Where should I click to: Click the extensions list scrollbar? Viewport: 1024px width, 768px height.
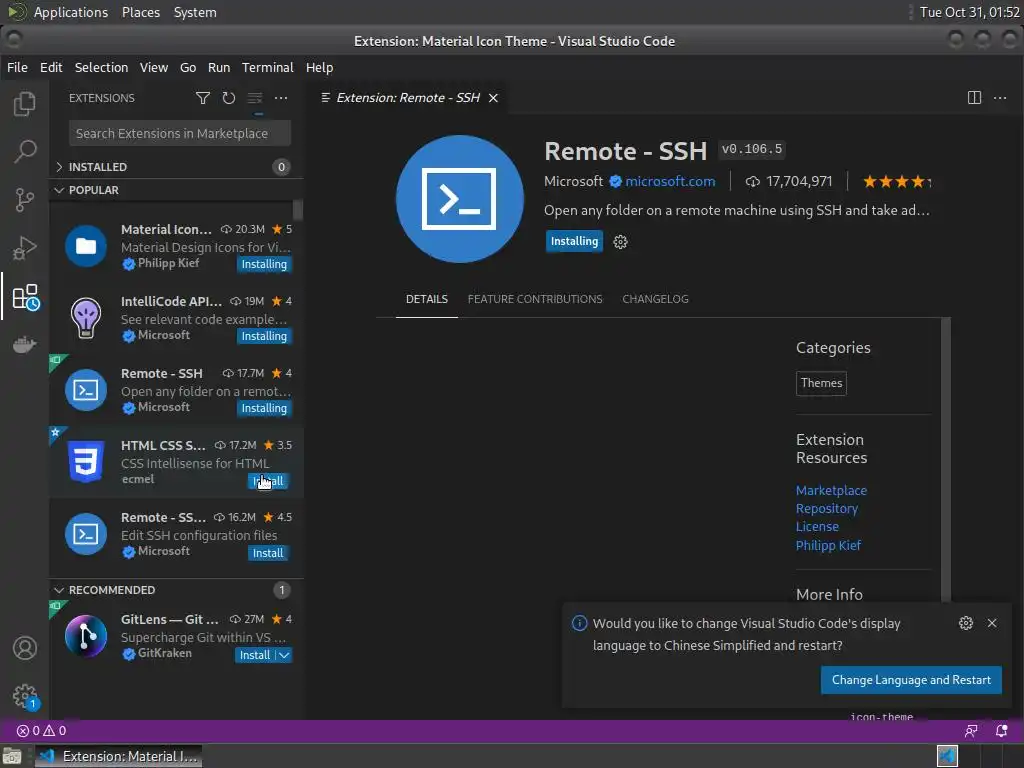pyautogui.click(x=298, y=210)
